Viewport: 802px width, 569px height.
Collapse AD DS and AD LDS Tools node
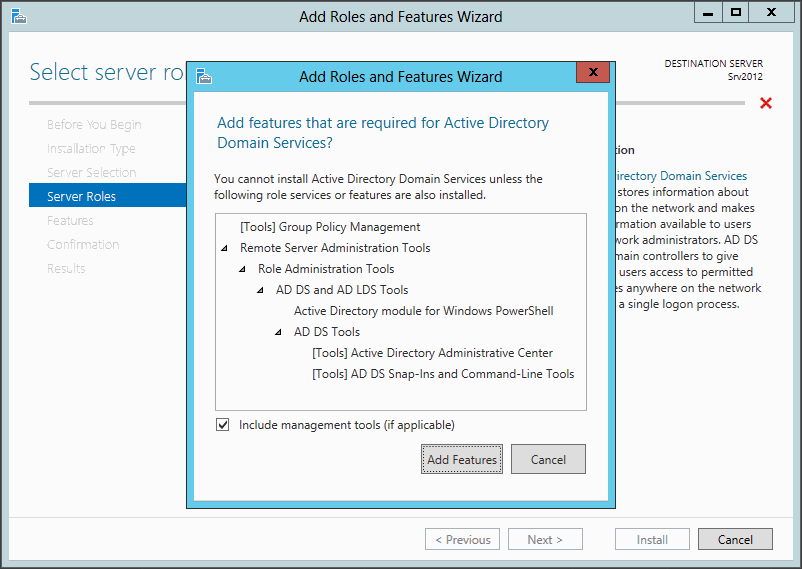[260, 290]
